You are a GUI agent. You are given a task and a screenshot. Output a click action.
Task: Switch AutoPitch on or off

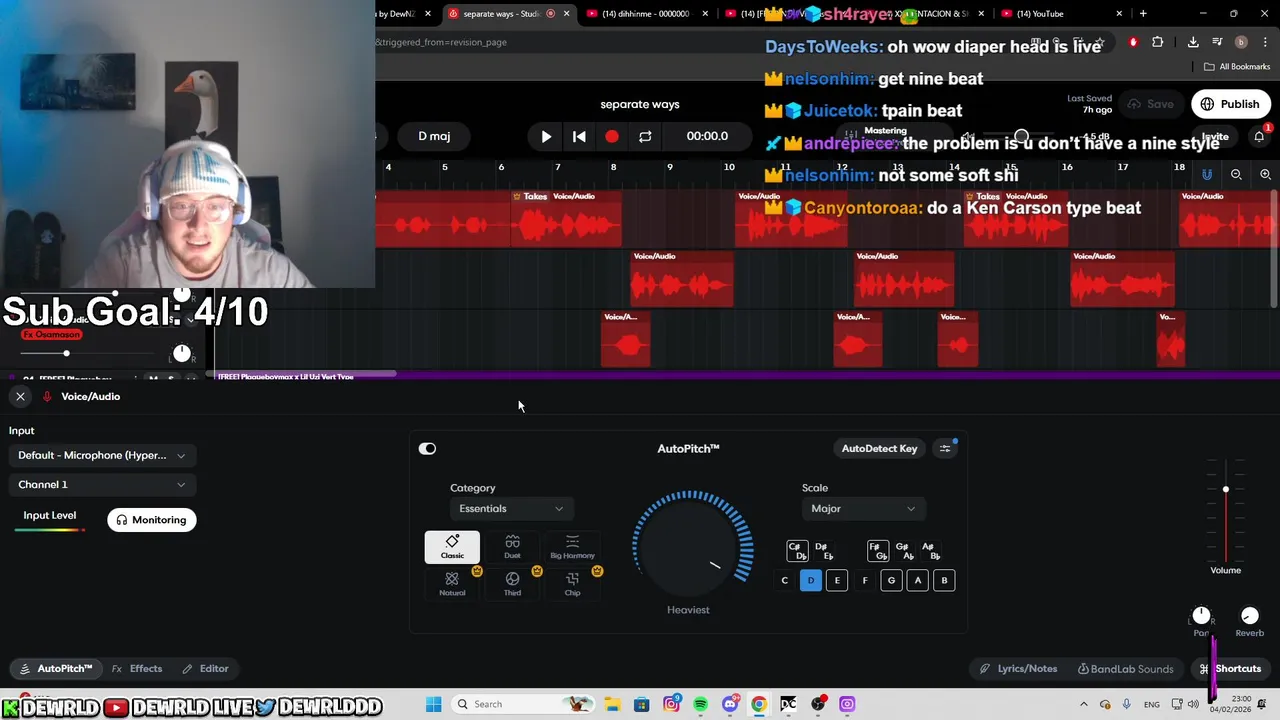(427, 449)
